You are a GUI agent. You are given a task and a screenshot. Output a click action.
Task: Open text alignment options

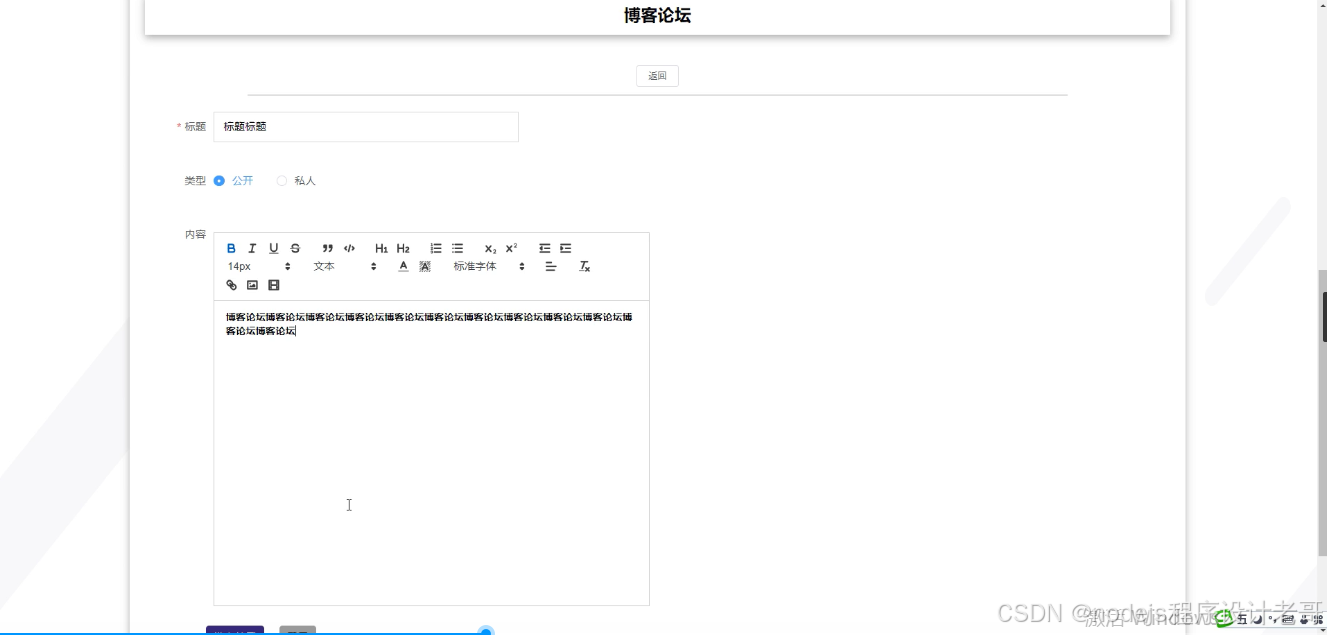550,266
